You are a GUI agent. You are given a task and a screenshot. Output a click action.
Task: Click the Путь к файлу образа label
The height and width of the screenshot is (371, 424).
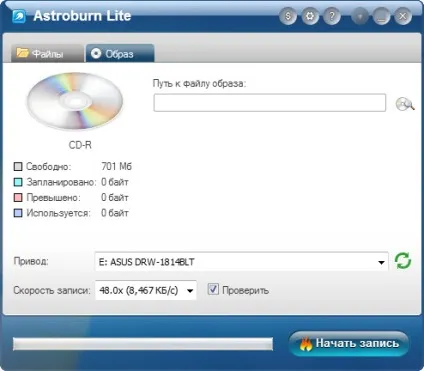tap(199, 83)
